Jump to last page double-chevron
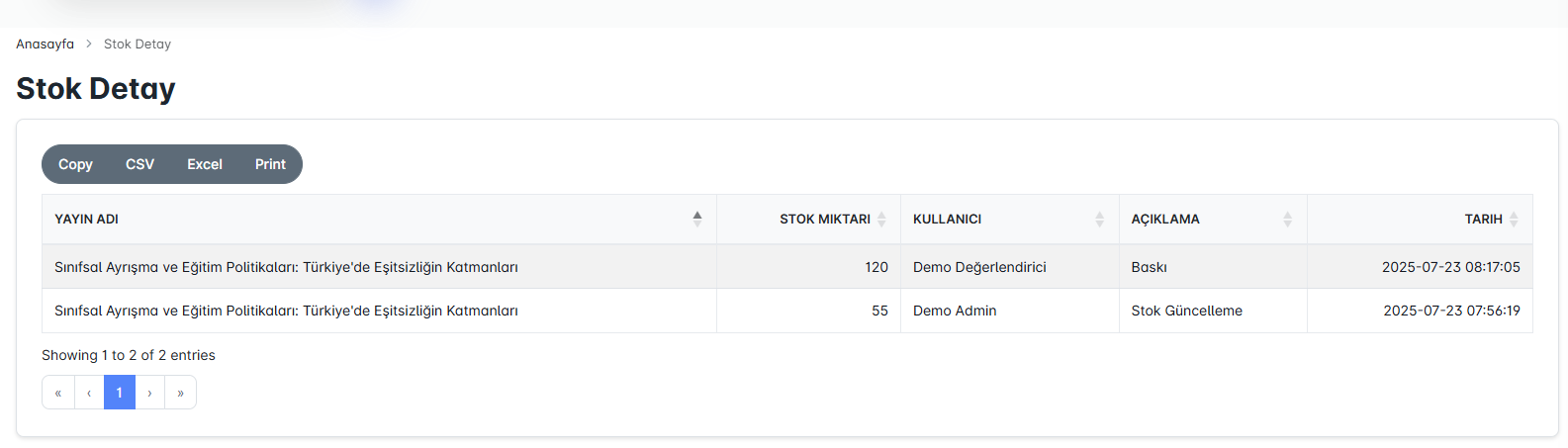The height and width of the screenshot is (448, 1568). coord(180,393)
